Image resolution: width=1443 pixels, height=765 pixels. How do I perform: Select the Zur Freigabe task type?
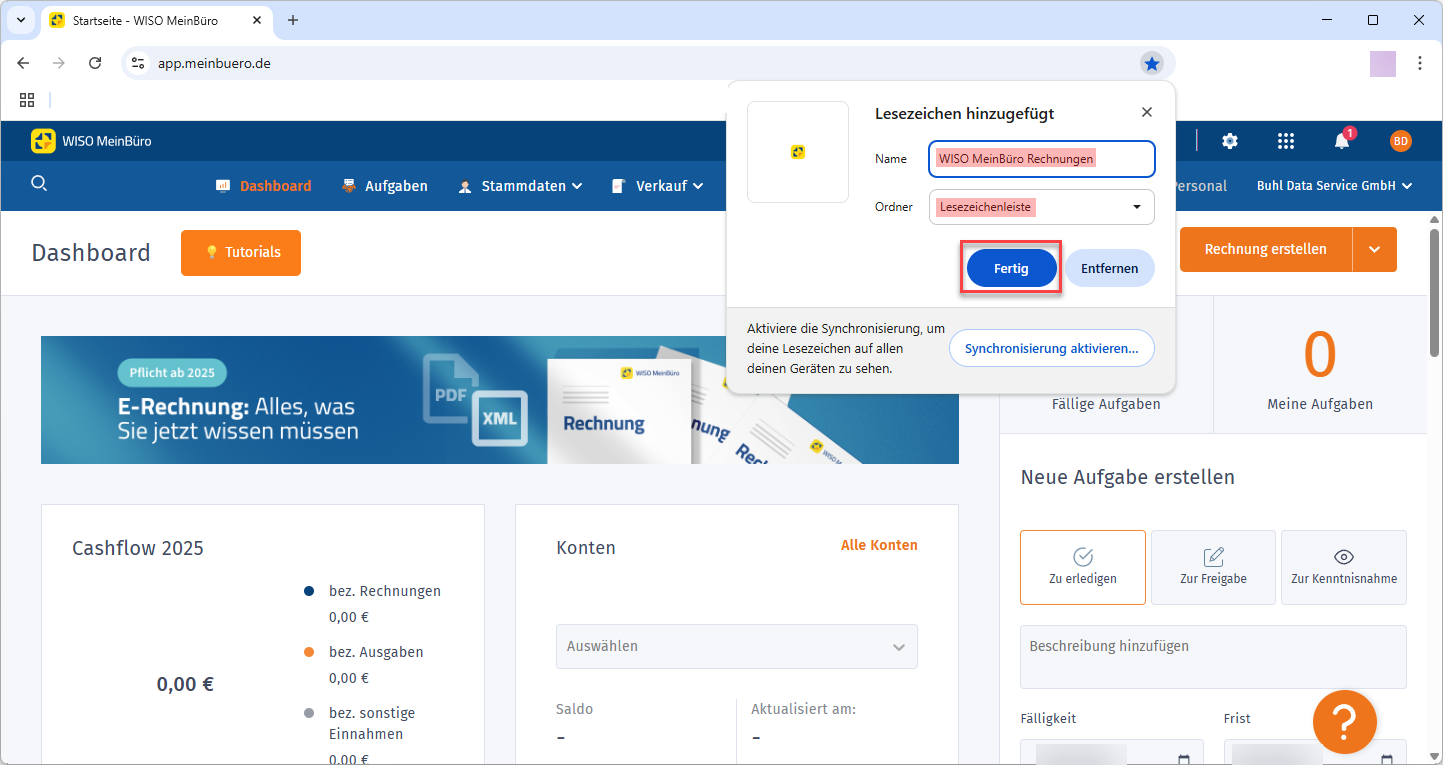click(x=1213, y=567)
